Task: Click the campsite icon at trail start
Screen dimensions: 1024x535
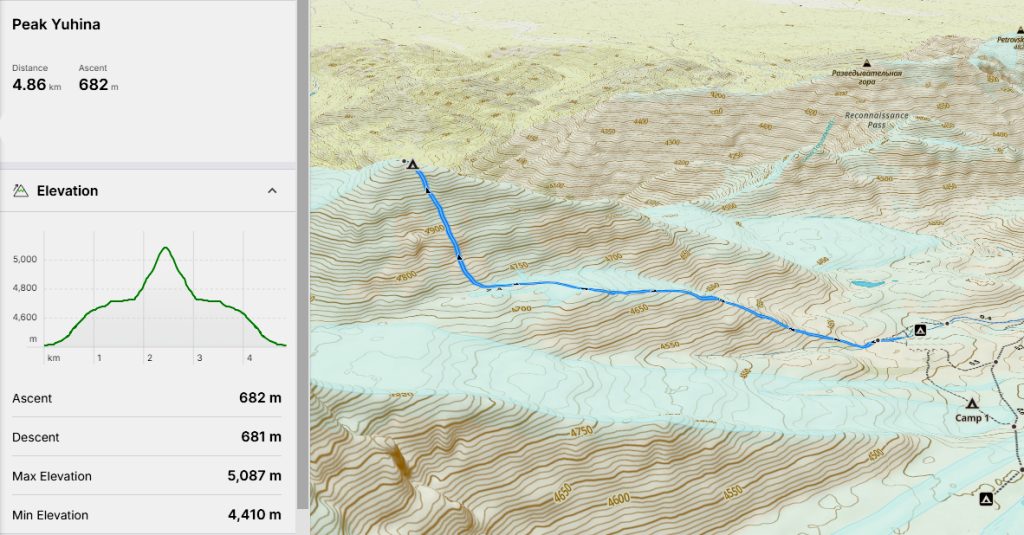Action: pos(920,330)
